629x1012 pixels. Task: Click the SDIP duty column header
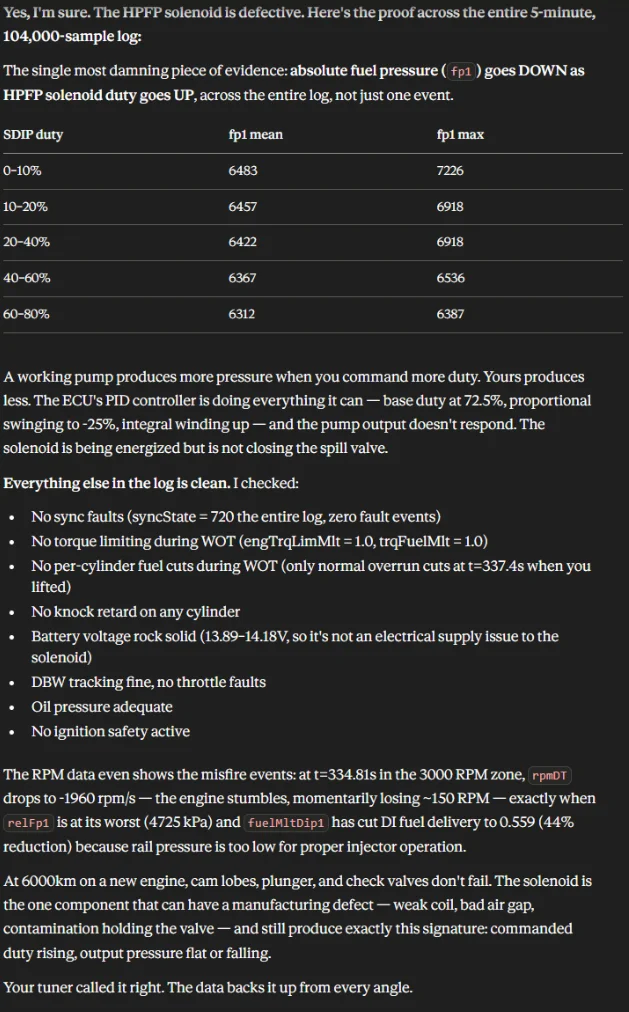33,135
